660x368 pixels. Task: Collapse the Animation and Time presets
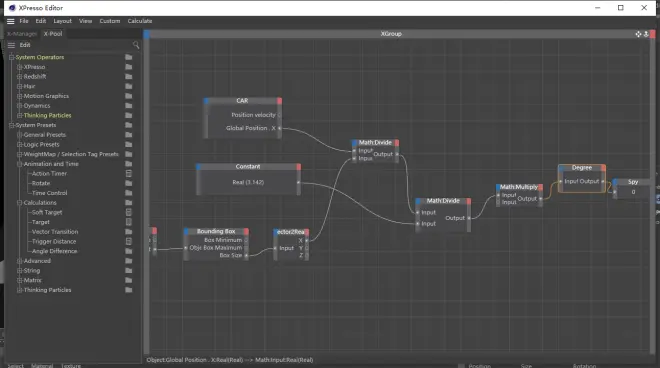coord(19,164)
